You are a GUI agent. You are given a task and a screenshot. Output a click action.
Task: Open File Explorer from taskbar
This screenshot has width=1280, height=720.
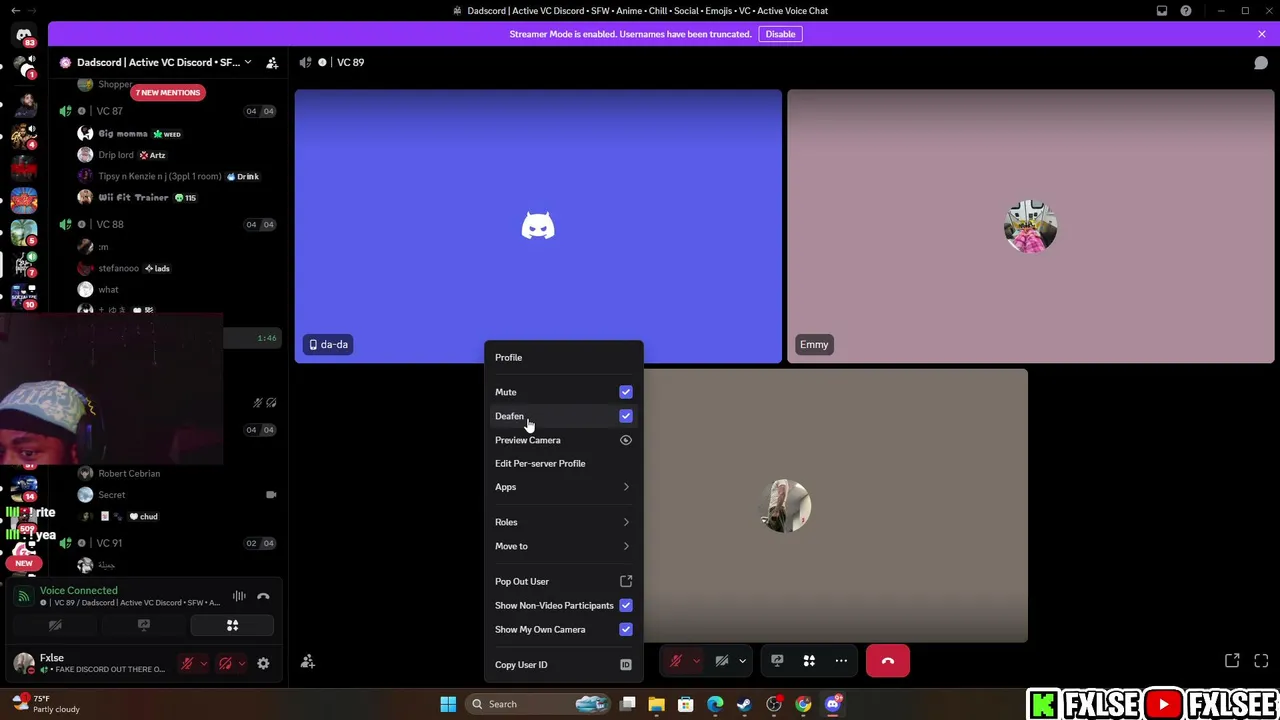click(656, 704)
